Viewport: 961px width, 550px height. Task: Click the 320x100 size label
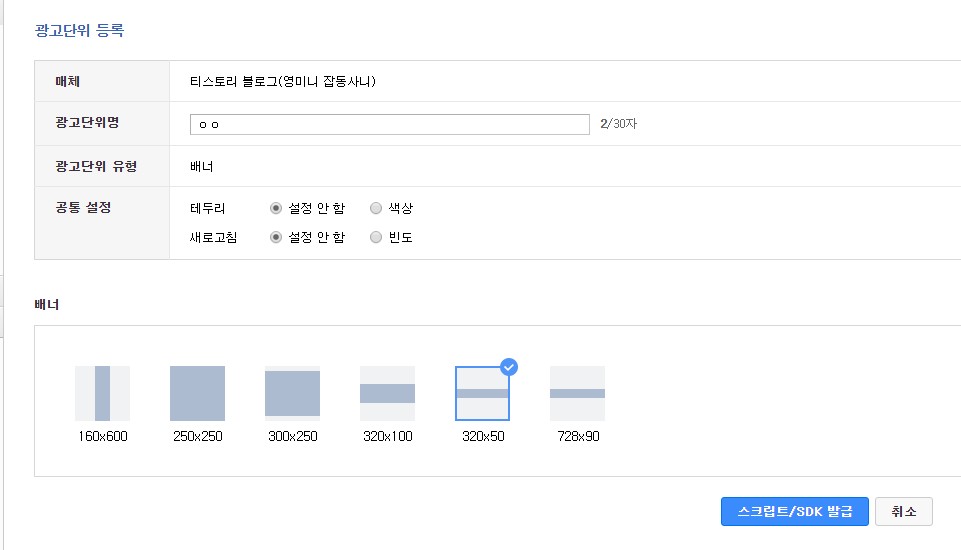[387, 437]
